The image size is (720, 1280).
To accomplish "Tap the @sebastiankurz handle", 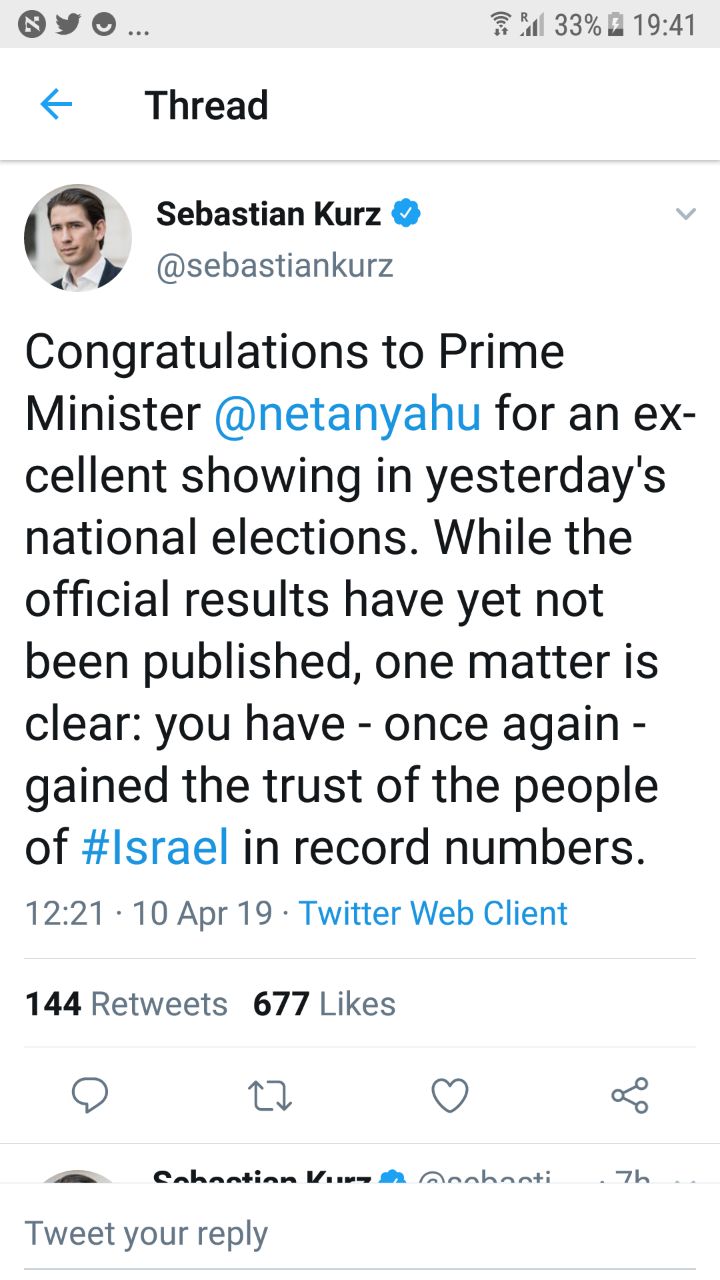I will [x=275, y=265].
